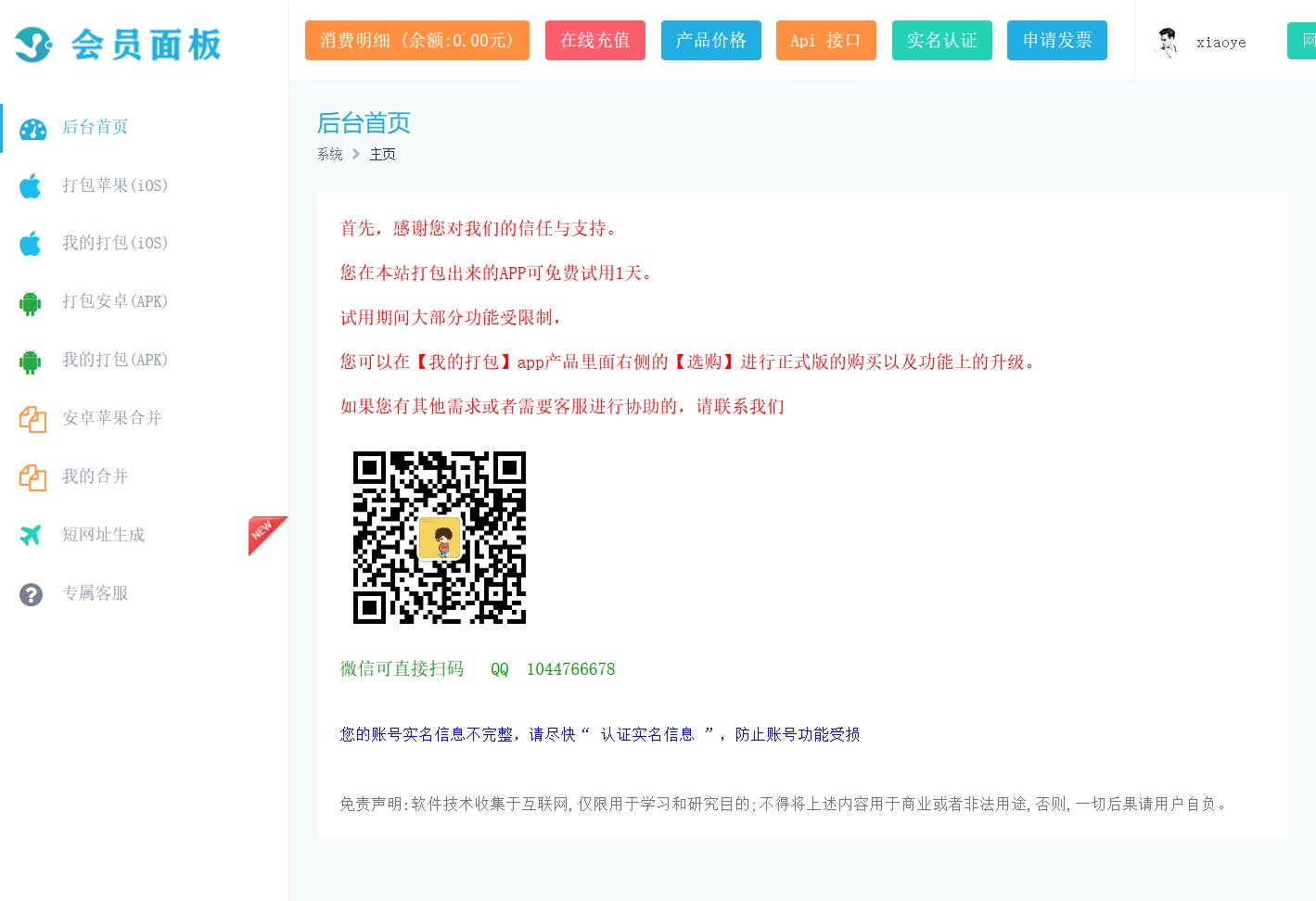1316x901 pixels.
Task: Click the line about APP可免费试用1天
Action: 498,273
